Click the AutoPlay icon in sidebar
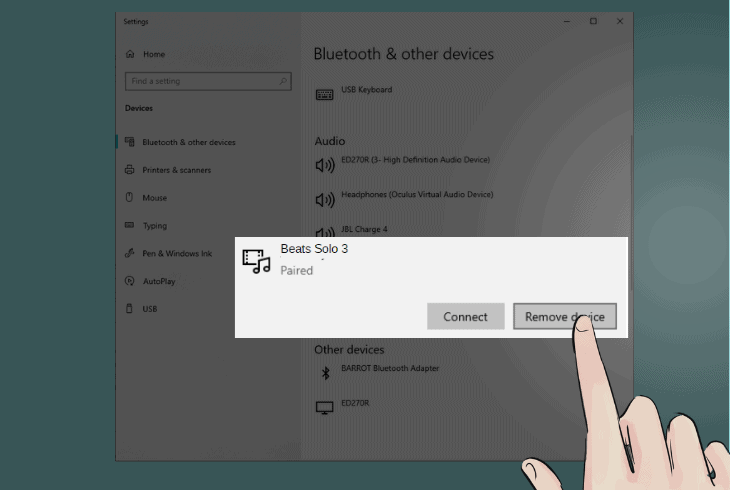This screenshot has width=730, height=490. 130,281
